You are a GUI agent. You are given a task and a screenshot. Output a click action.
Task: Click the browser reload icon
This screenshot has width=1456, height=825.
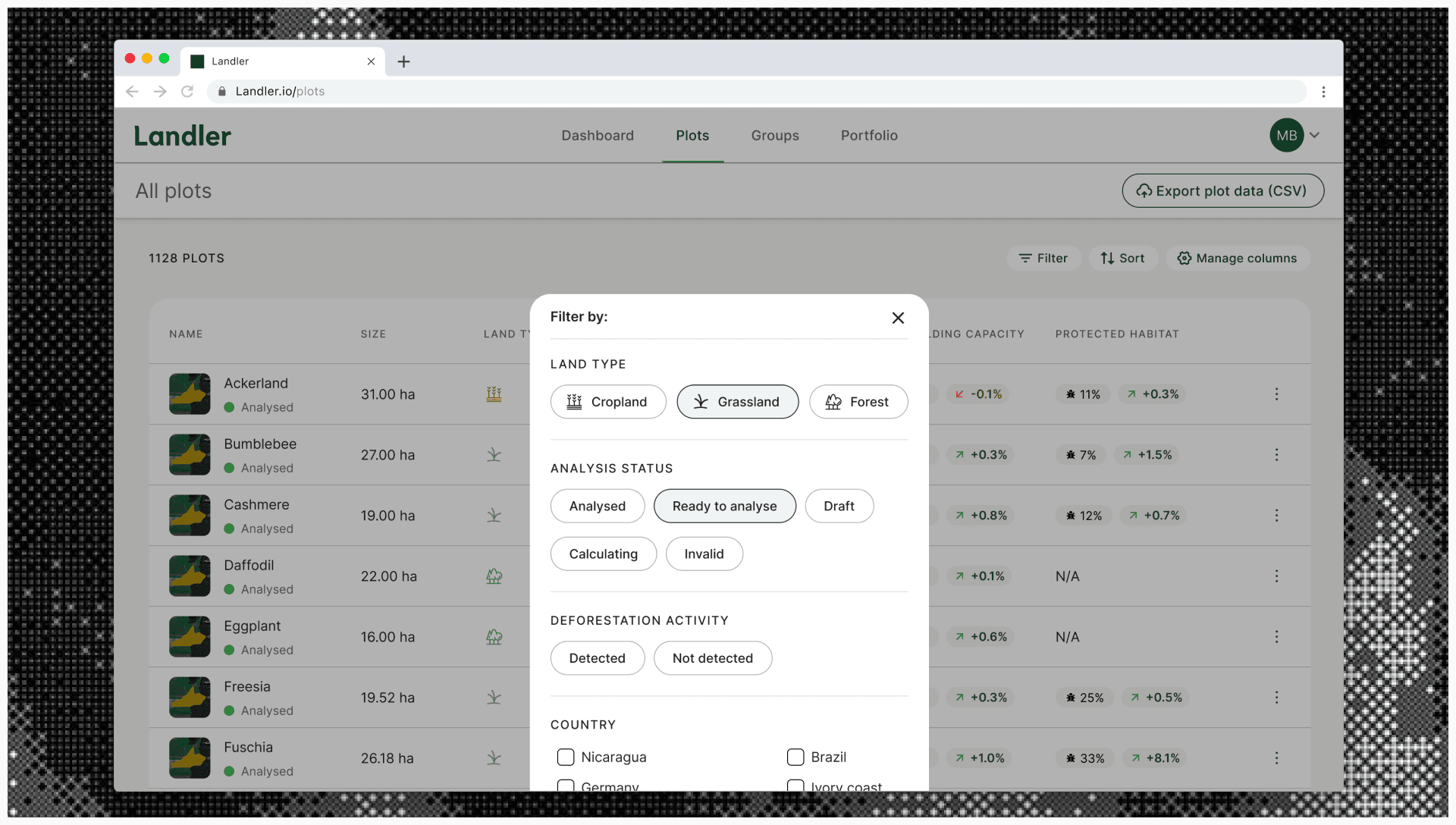coord(187,91)
